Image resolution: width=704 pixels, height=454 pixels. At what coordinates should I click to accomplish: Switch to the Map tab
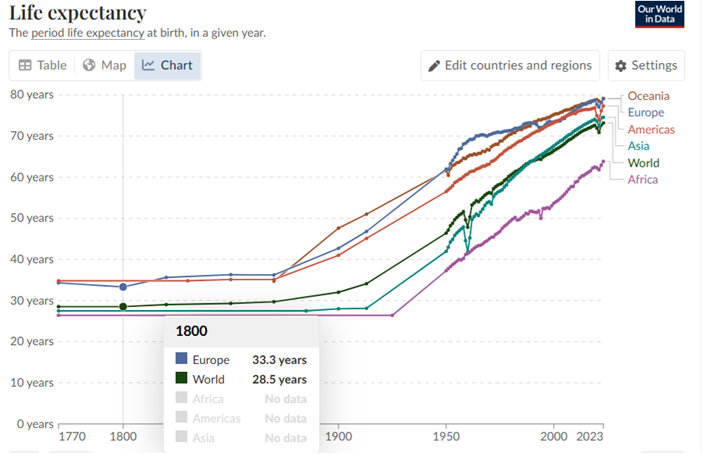point(105,65)
